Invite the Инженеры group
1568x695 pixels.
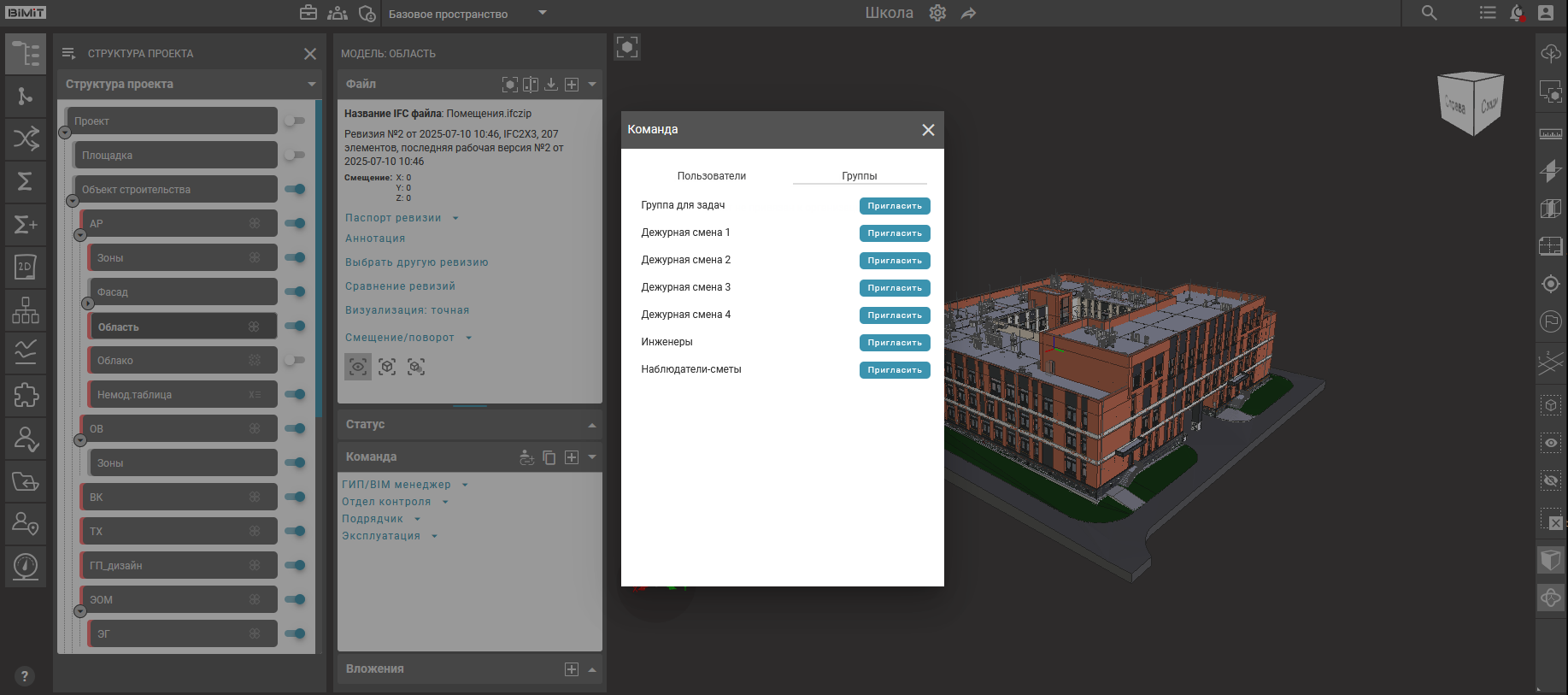[x=894, y=343]
